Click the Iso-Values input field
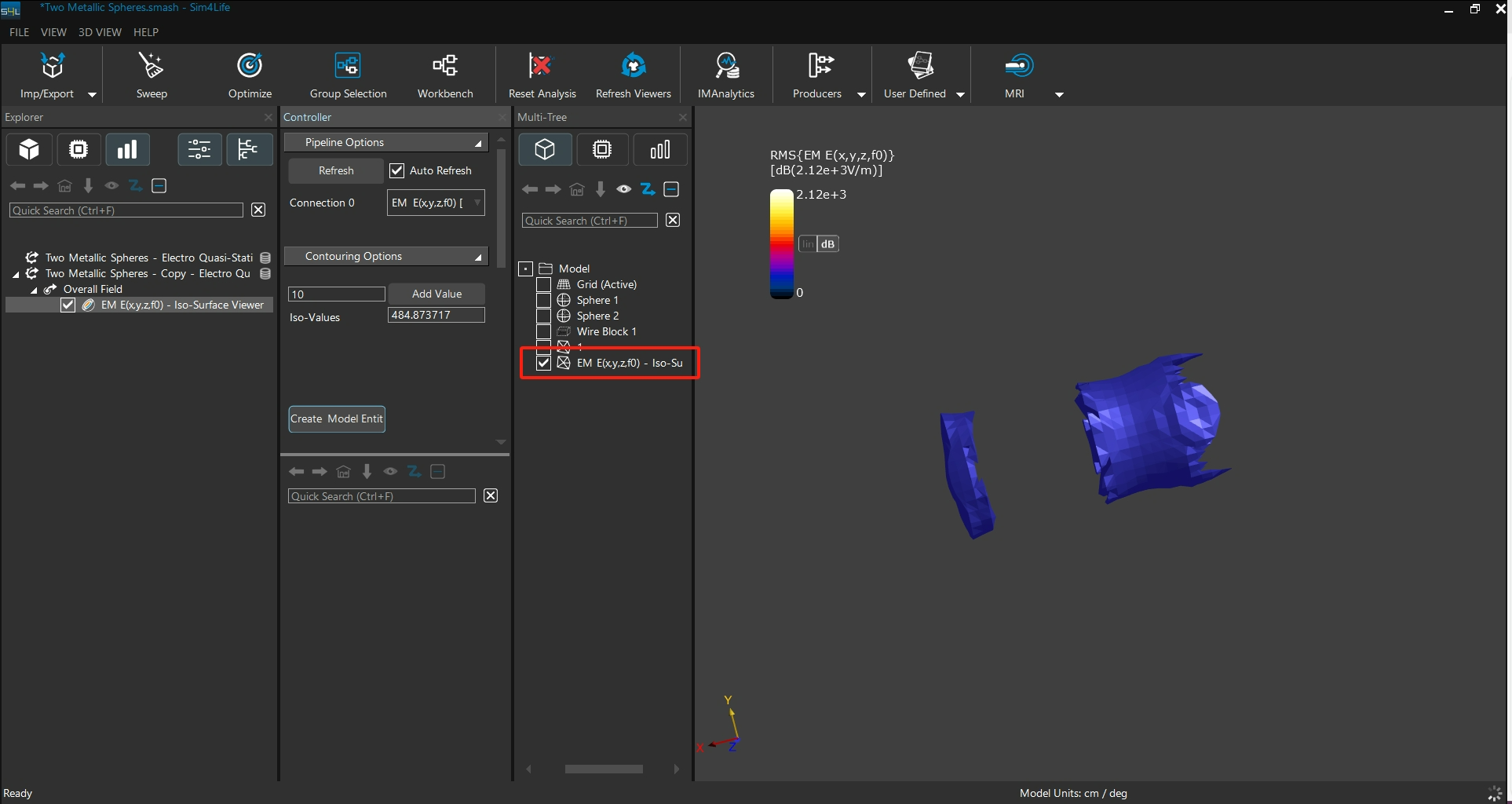Screen dimensions: 1512x804 point(436,316)
